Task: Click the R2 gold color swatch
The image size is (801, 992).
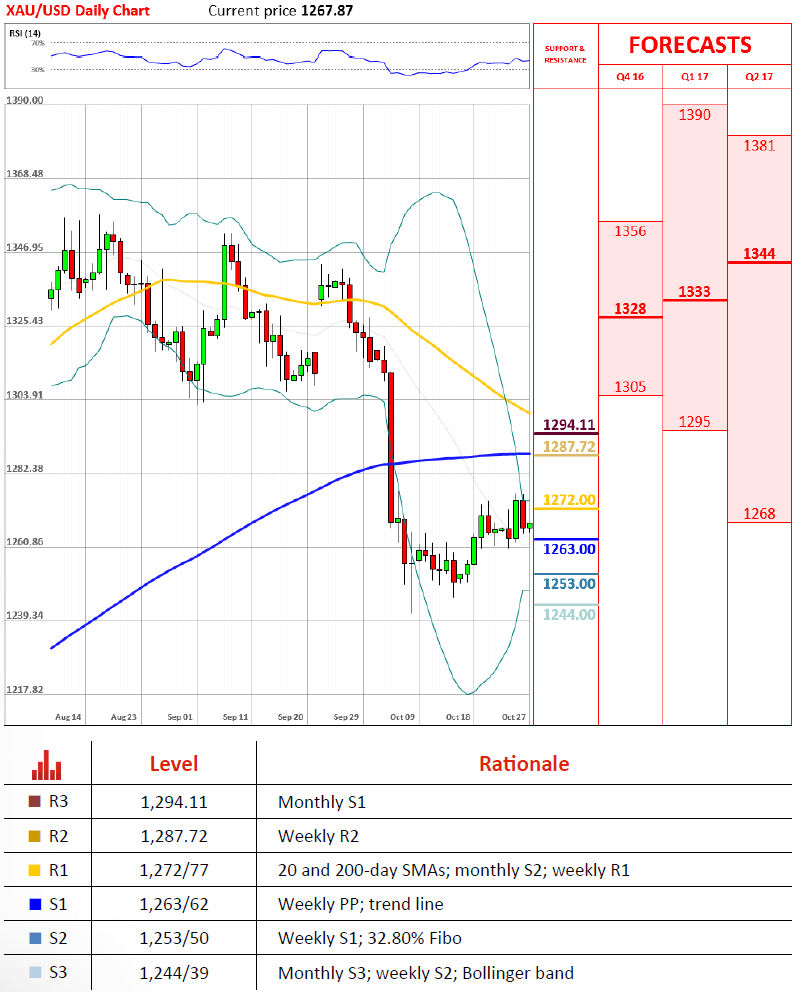Action: 35,836
